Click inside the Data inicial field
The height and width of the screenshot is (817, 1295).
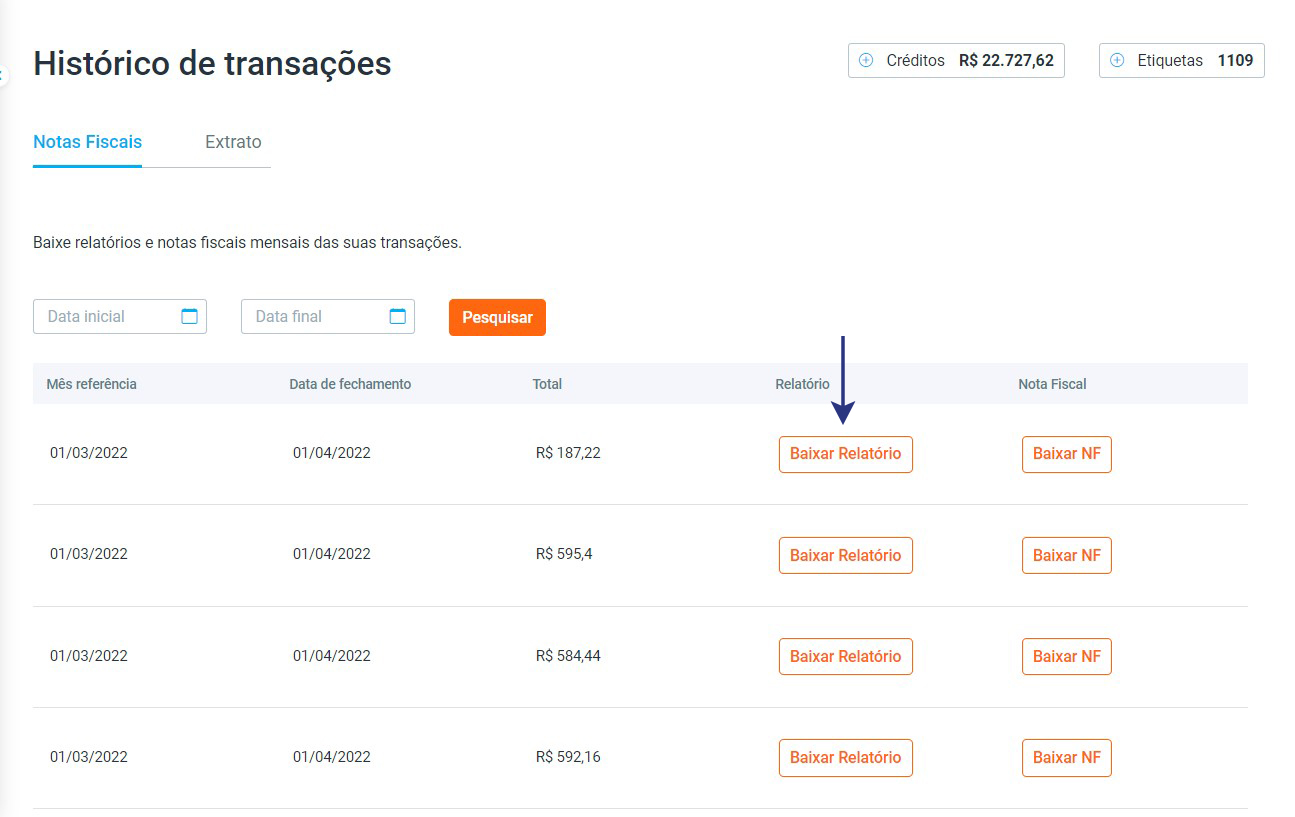click(105, 316)
